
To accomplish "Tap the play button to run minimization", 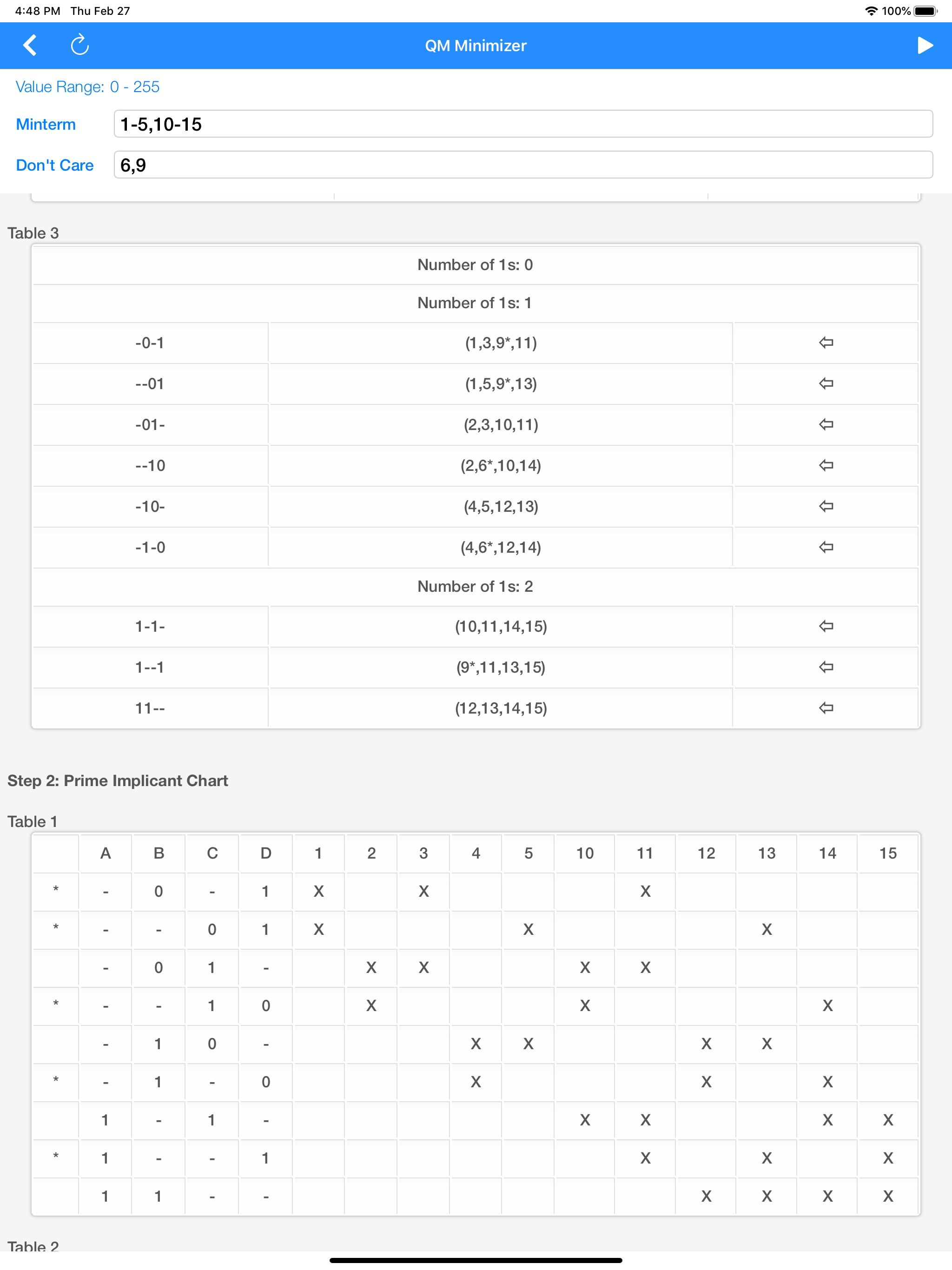I will [x=925, y=46].
